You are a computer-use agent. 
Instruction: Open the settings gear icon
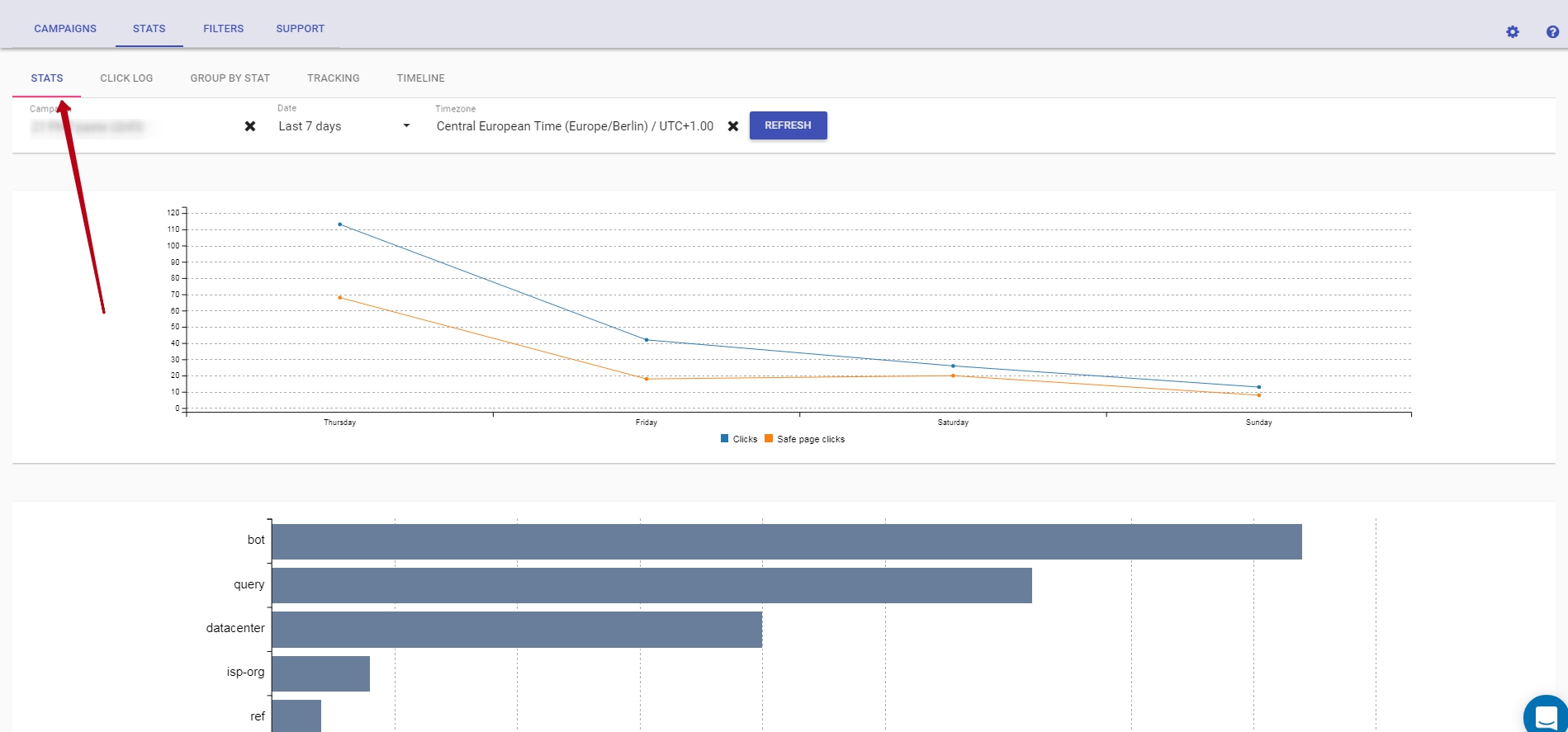[1512, 32]
